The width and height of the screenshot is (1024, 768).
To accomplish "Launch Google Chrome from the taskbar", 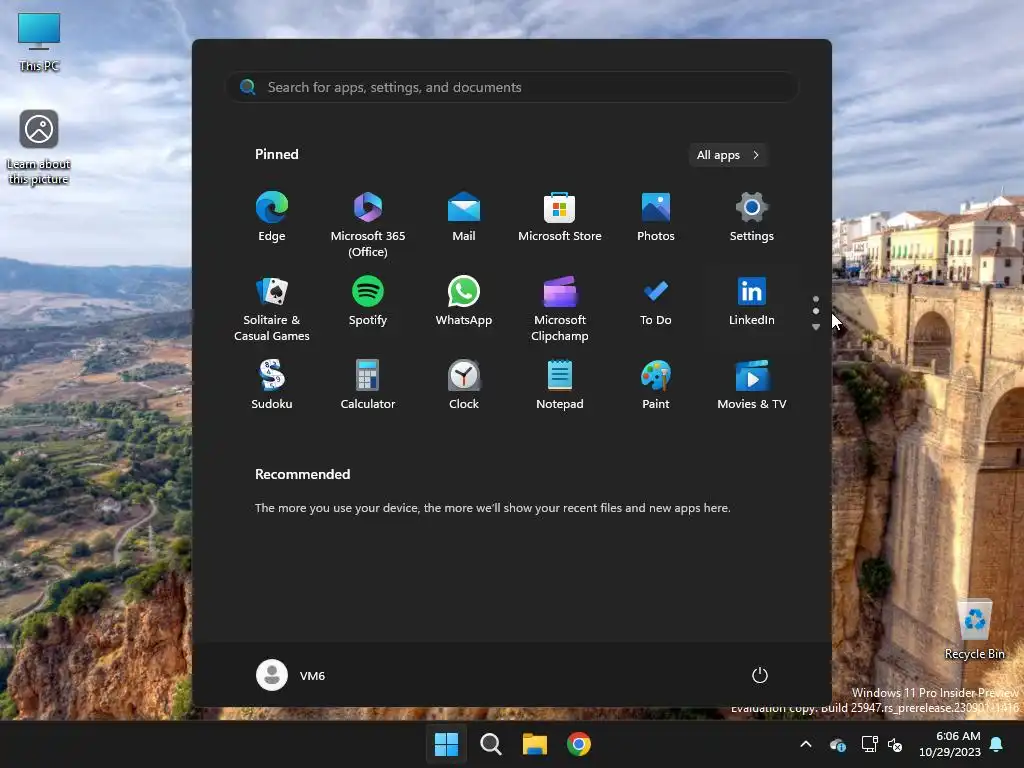I will pyautogui.click(x=579, y=744).
